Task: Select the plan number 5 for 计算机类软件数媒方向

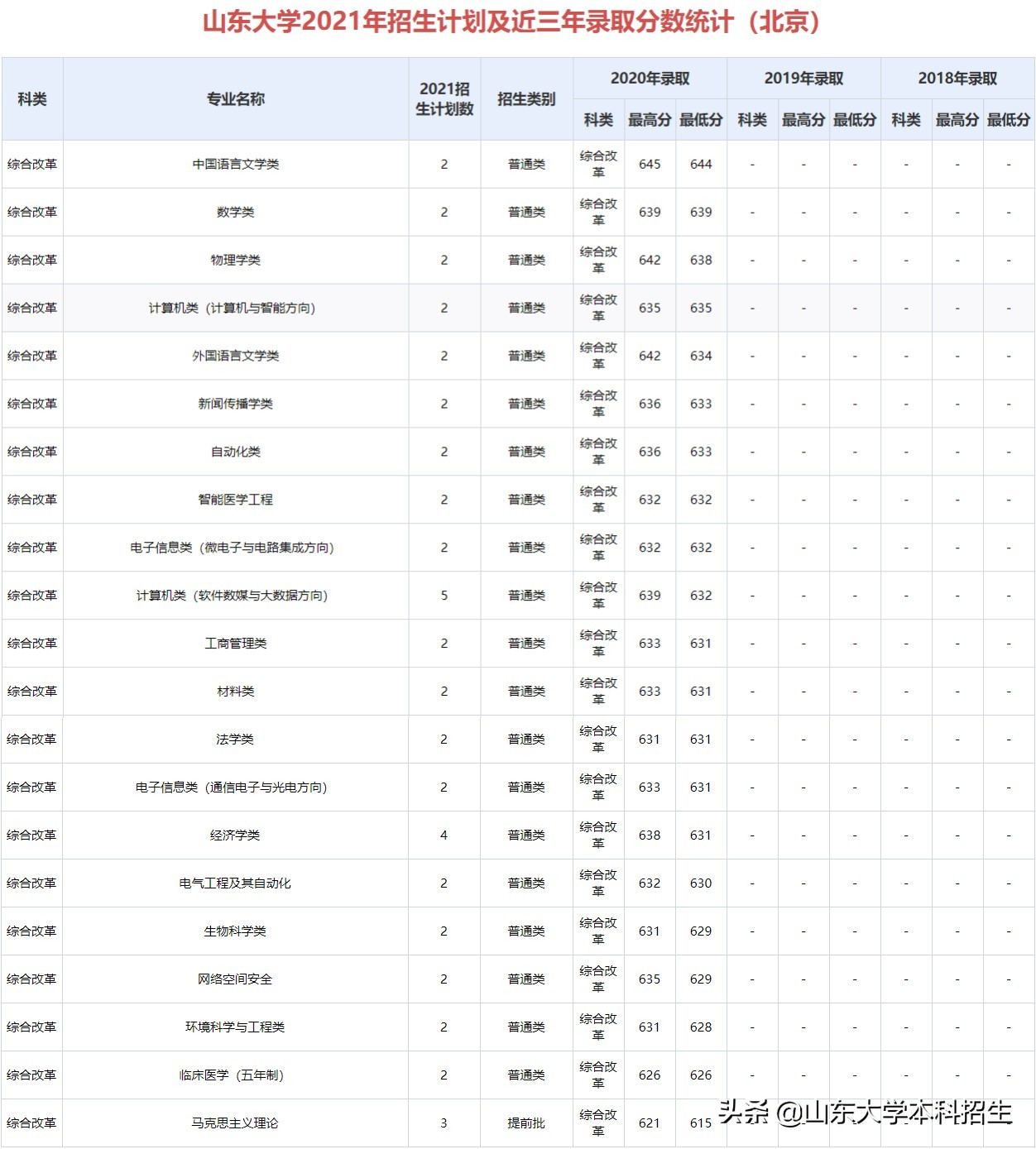Action: (444, 595)
